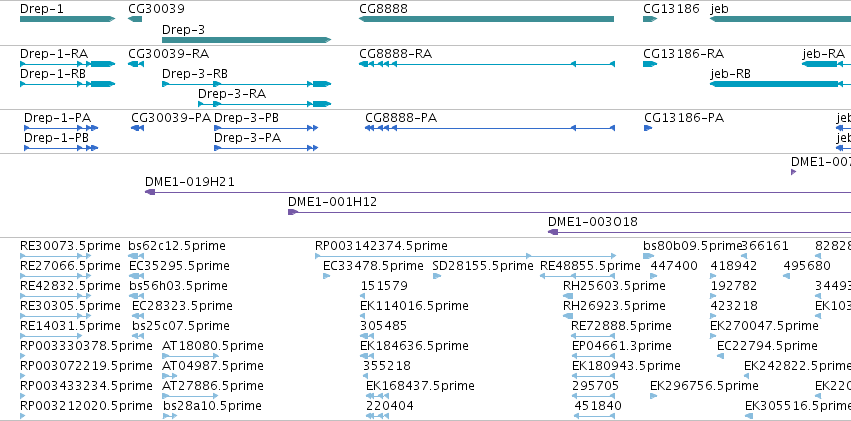Click the DME1-003O18 clone start arrow
Screen dimensions: 851x421
tap(553, 232)
